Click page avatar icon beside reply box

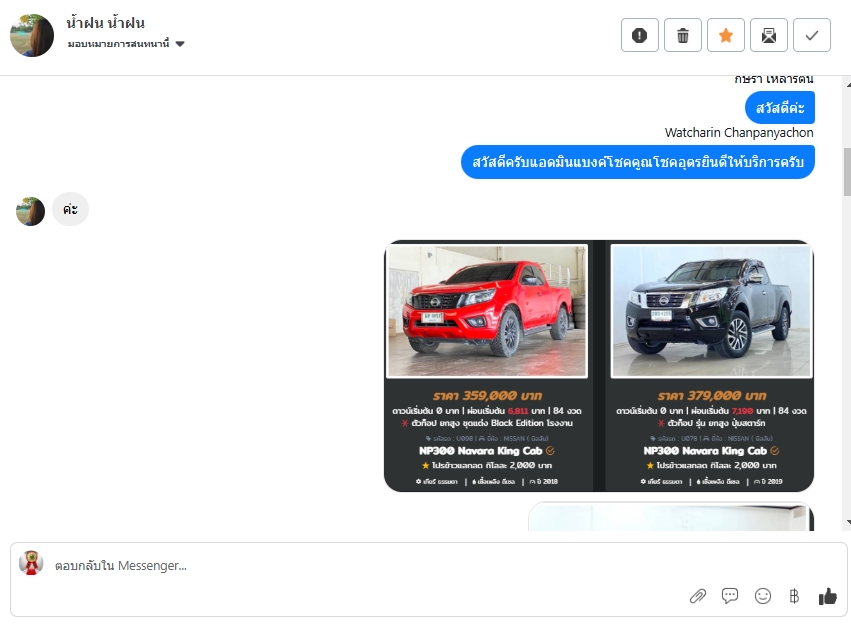[31, 563]
